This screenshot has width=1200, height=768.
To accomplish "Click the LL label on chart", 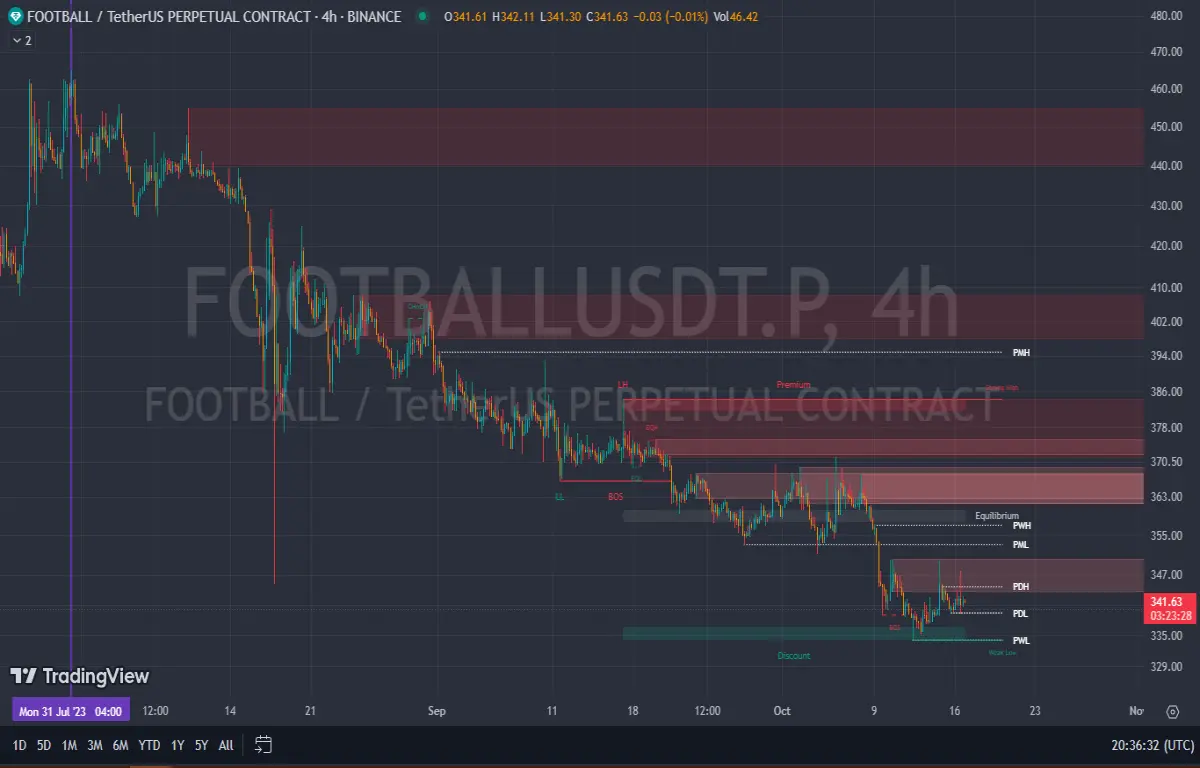I will pyautogui.click(x=559, y=496).
